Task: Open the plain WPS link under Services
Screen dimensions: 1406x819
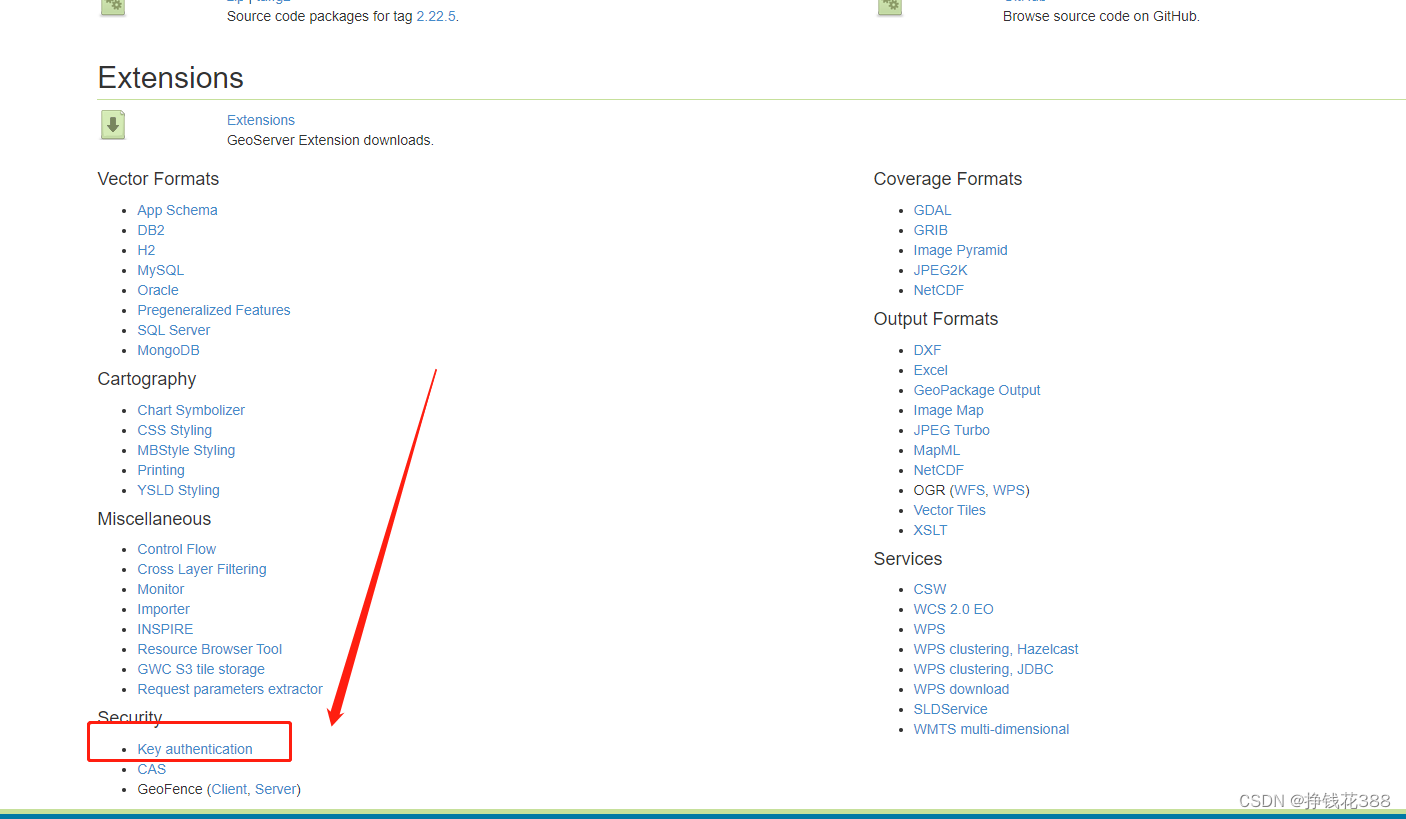Action: coord(929,629)
